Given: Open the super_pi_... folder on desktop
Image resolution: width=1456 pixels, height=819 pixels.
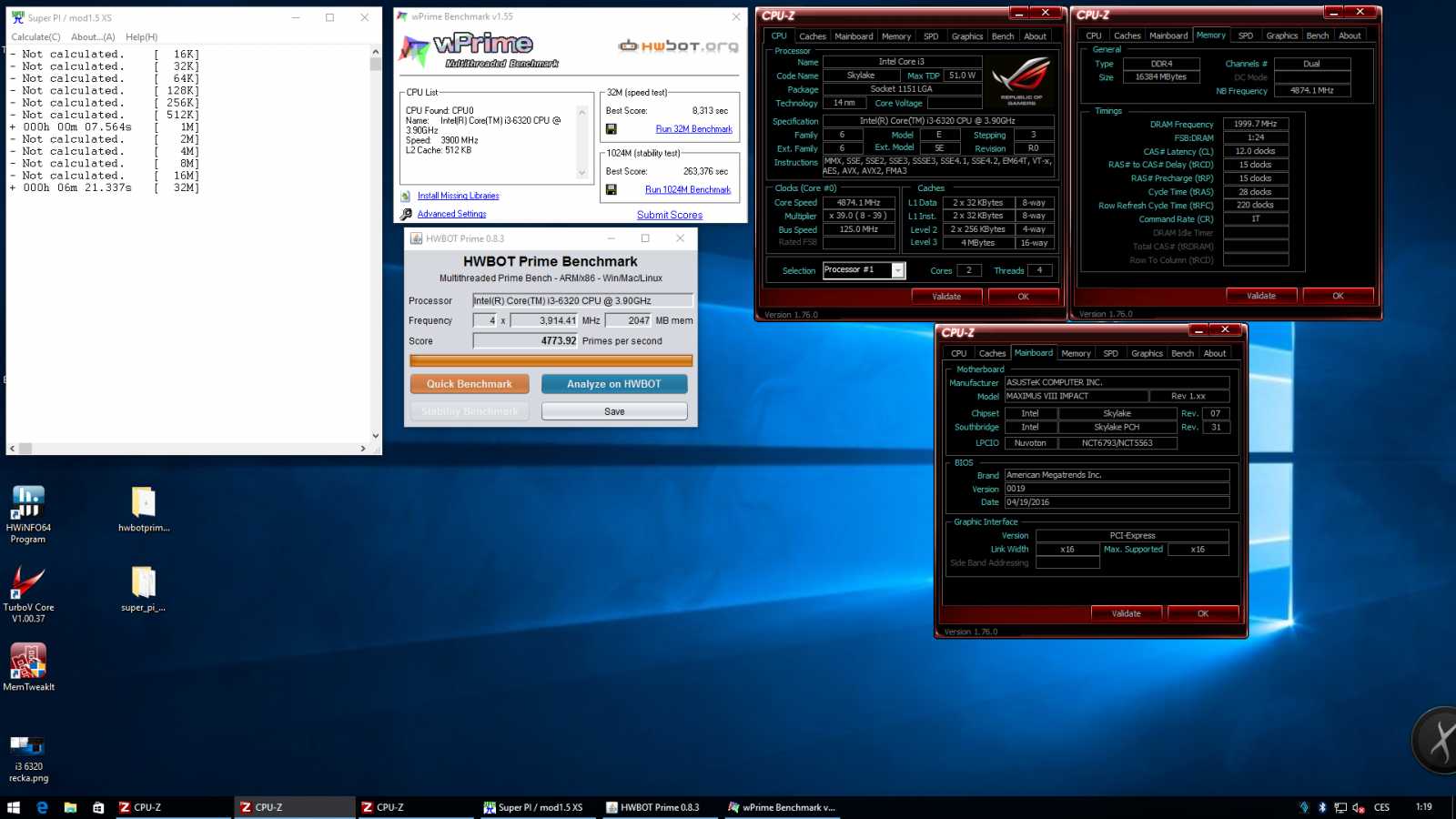Looking at the screenshot, I should (144, 589).
